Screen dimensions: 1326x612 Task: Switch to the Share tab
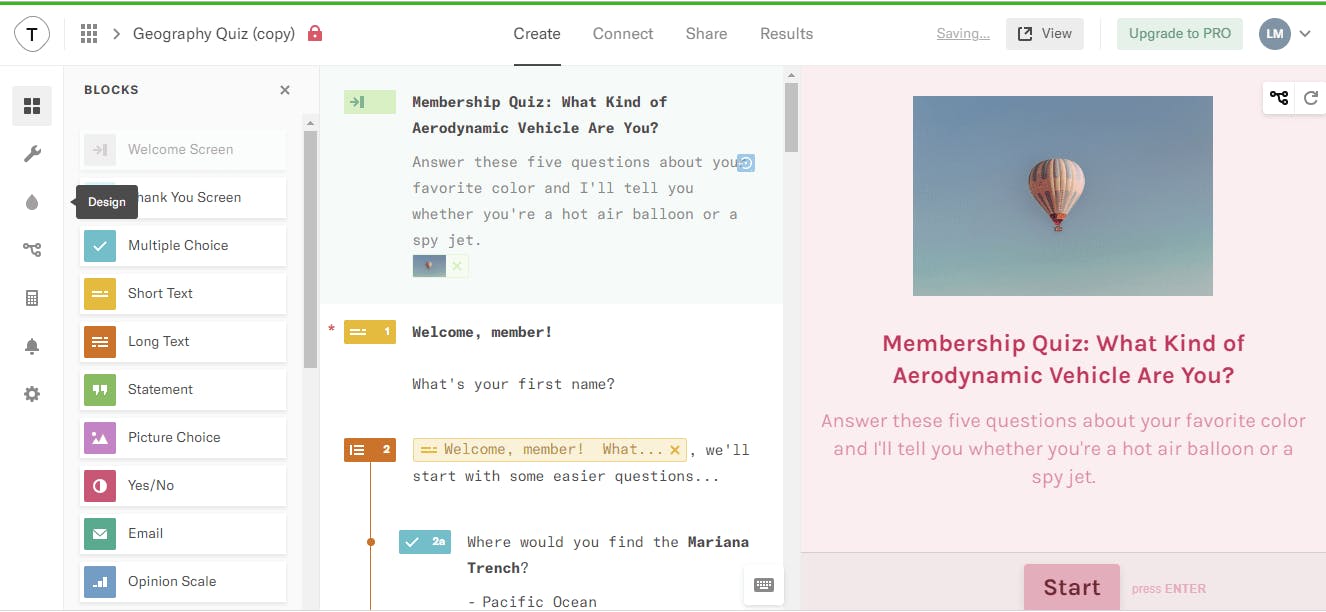point(706,34)
